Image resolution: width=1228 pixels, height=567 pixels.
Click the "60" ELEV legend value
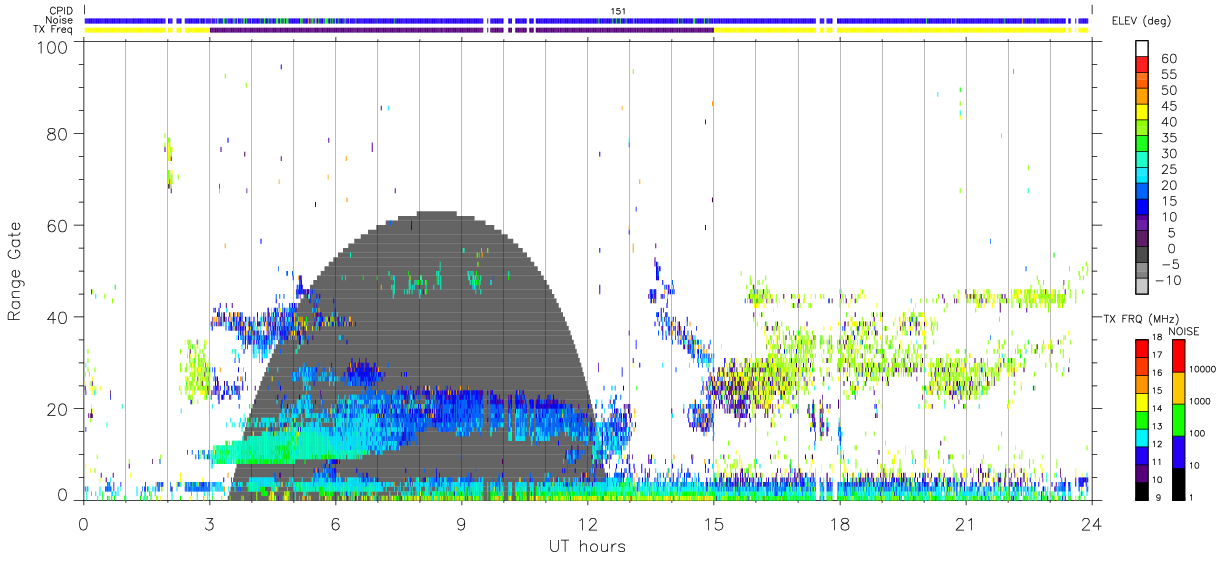pyautogui.click(x=1169, y=58)
